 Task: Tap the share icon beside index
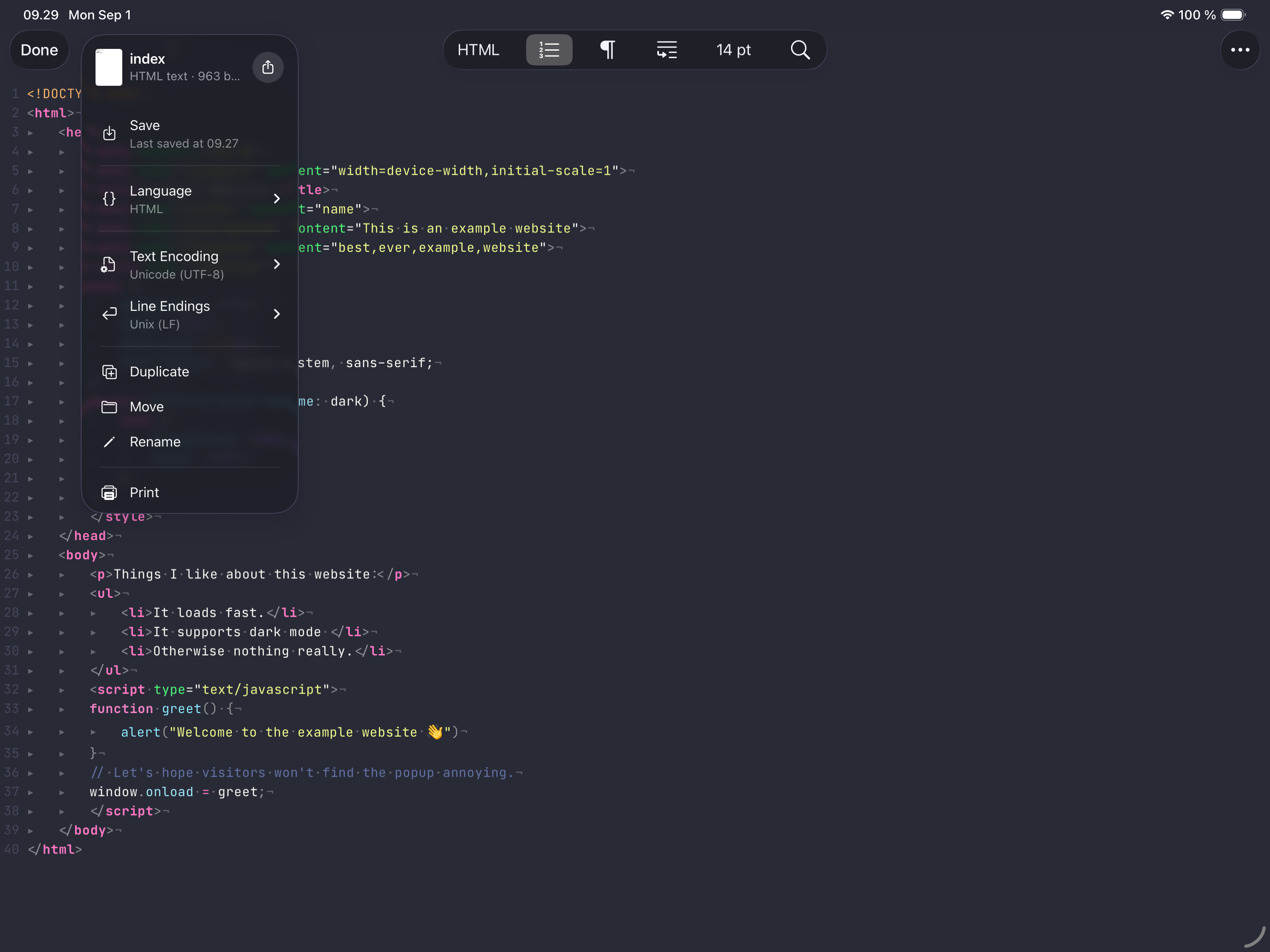coord(268,67)
